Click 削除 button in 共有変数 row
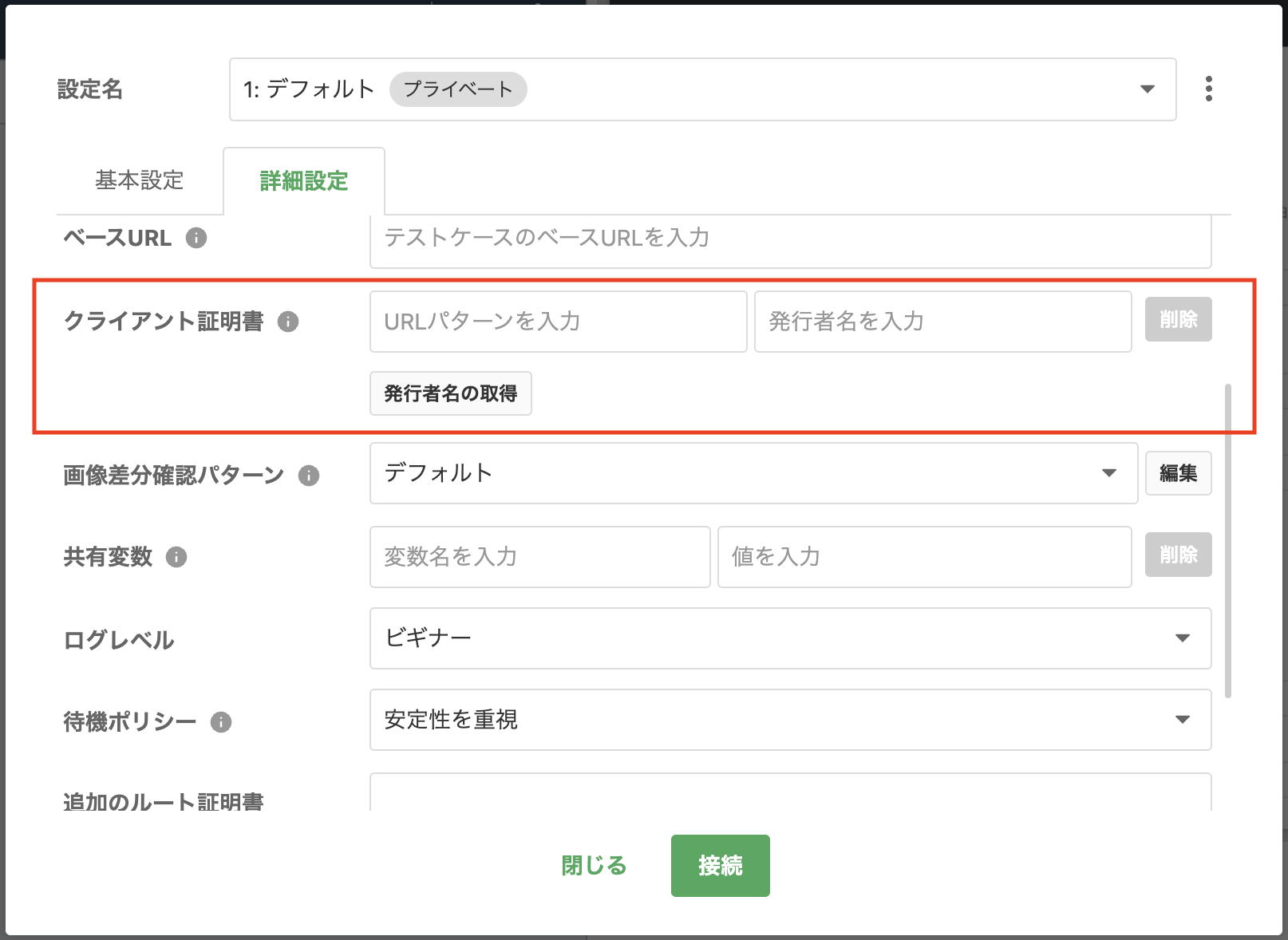Viewport: 1288px width, 940px height. point(1179,555)
